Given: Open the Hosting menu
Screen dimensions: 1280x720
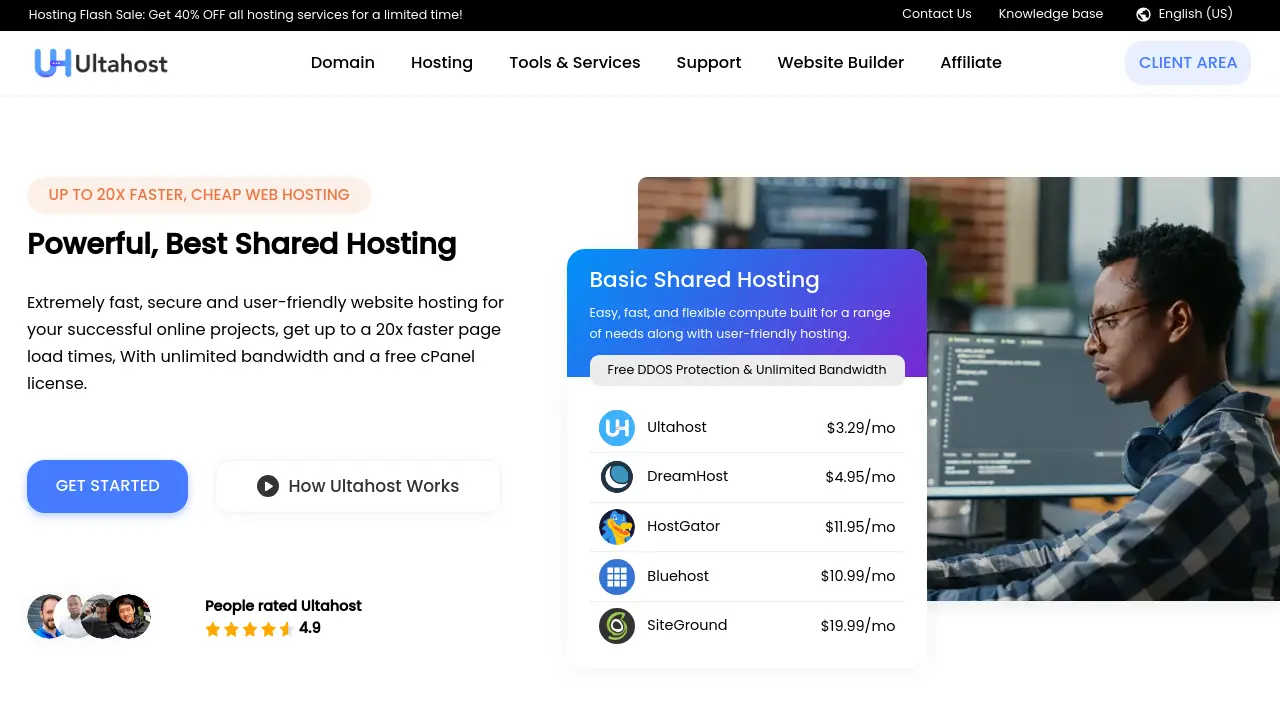Looking at the screenshot, I should (442, 62).
